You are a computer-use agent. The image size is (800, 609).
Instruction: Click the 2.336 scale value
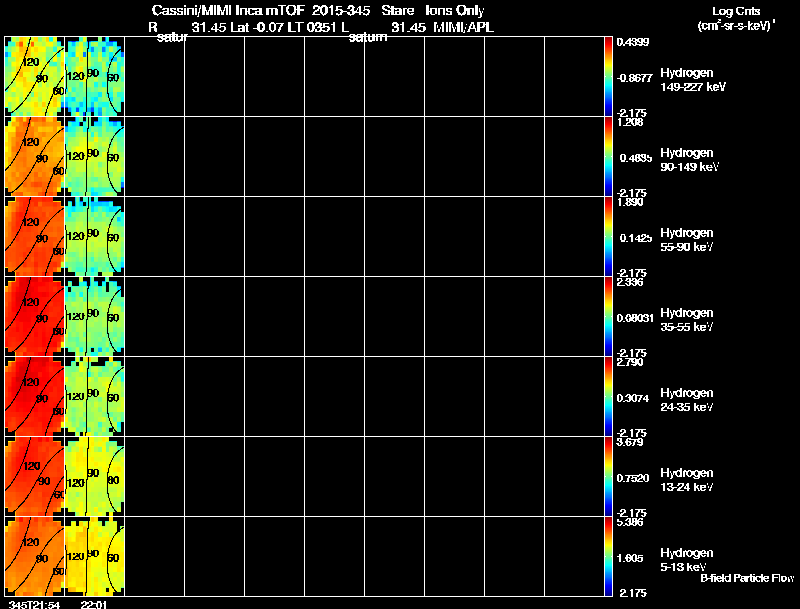click(x=631, y=283)
